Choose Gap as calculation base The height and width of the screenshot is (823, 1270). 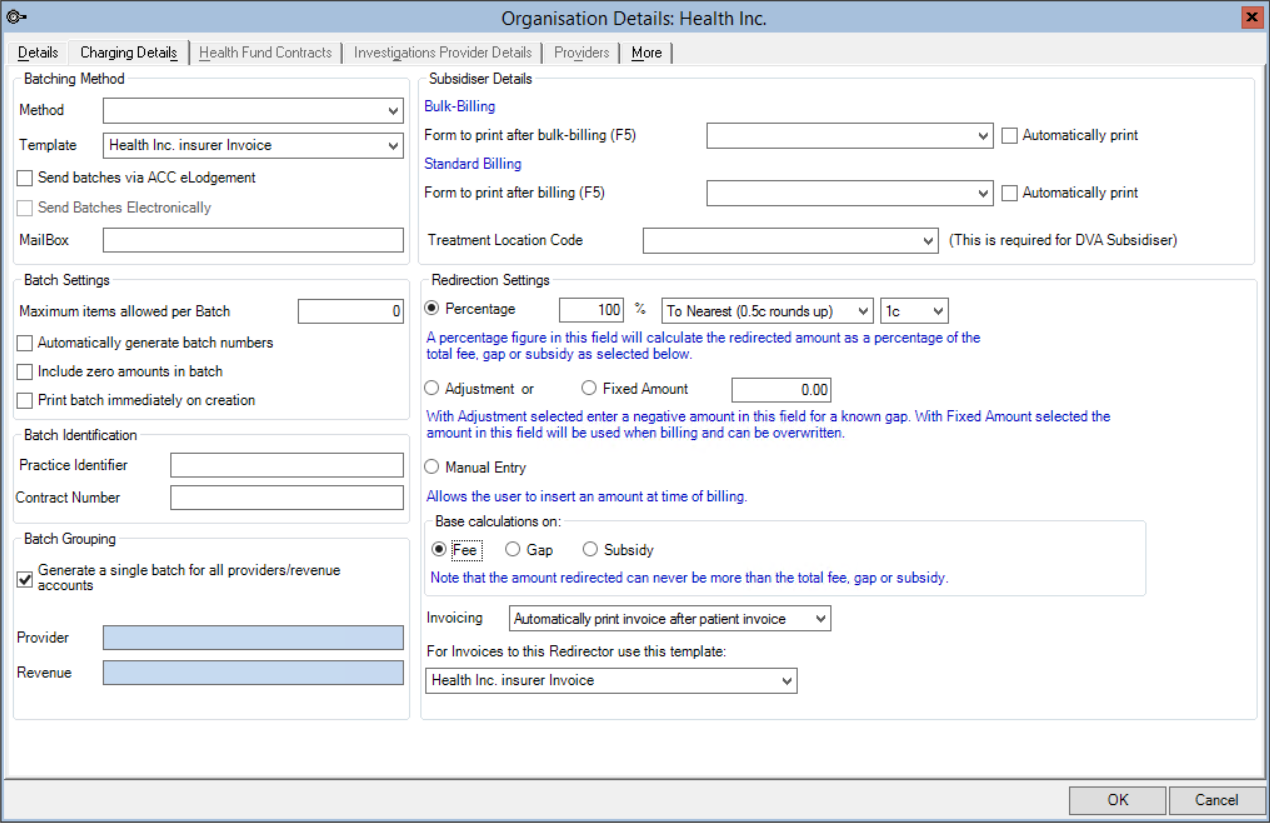point(513,549)
